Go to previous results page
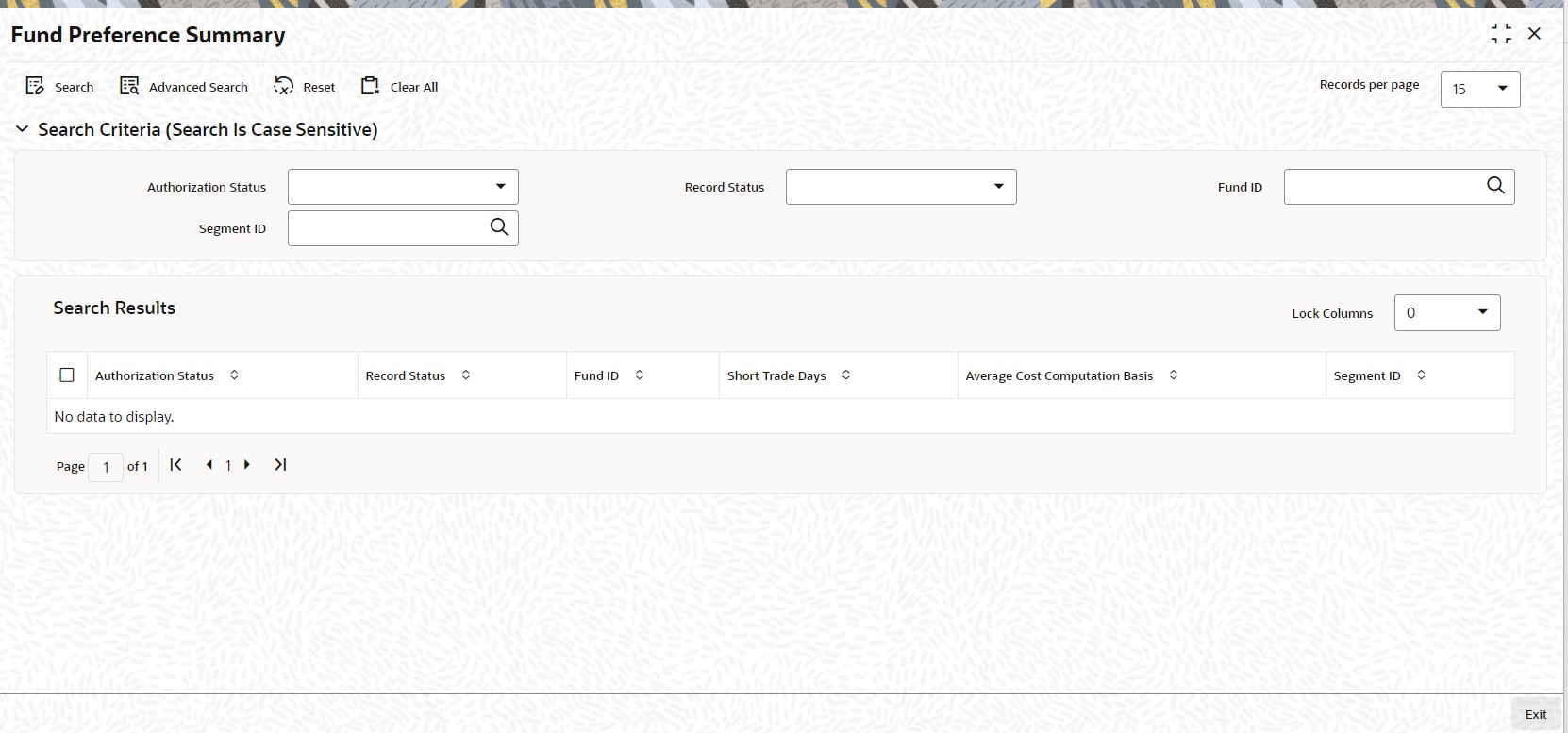The image size is (1568, 733). click(209, 464)
